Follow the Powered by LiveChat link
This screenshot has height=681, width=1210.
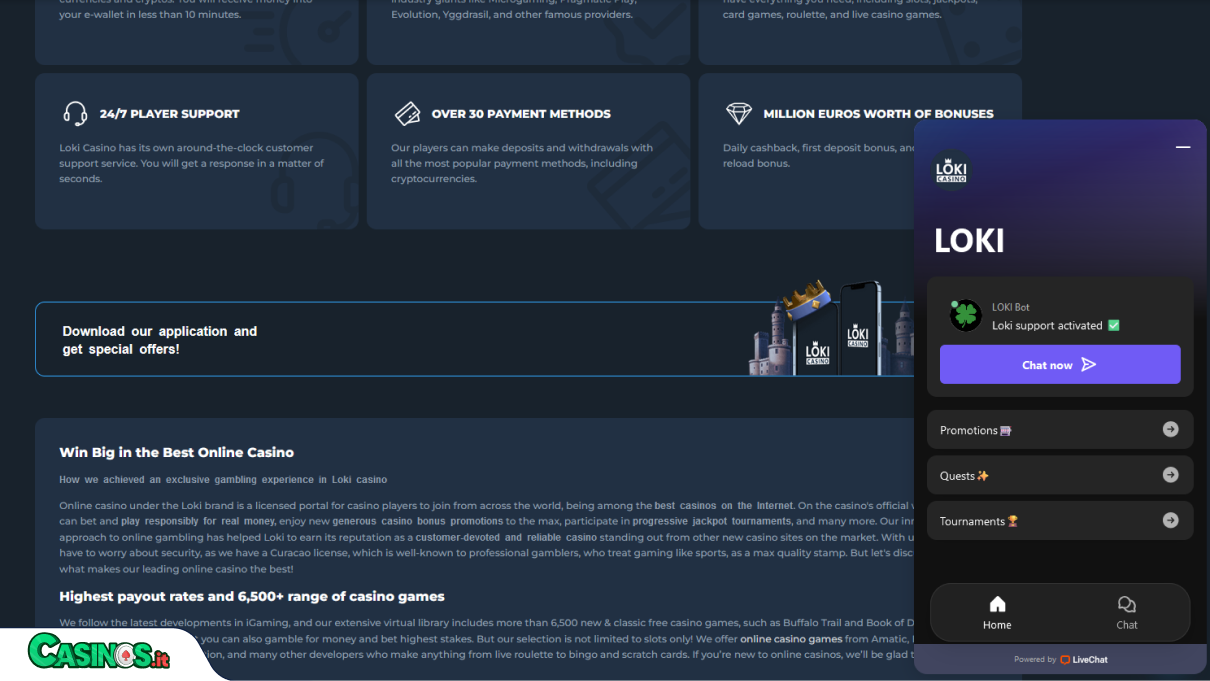1061,660
